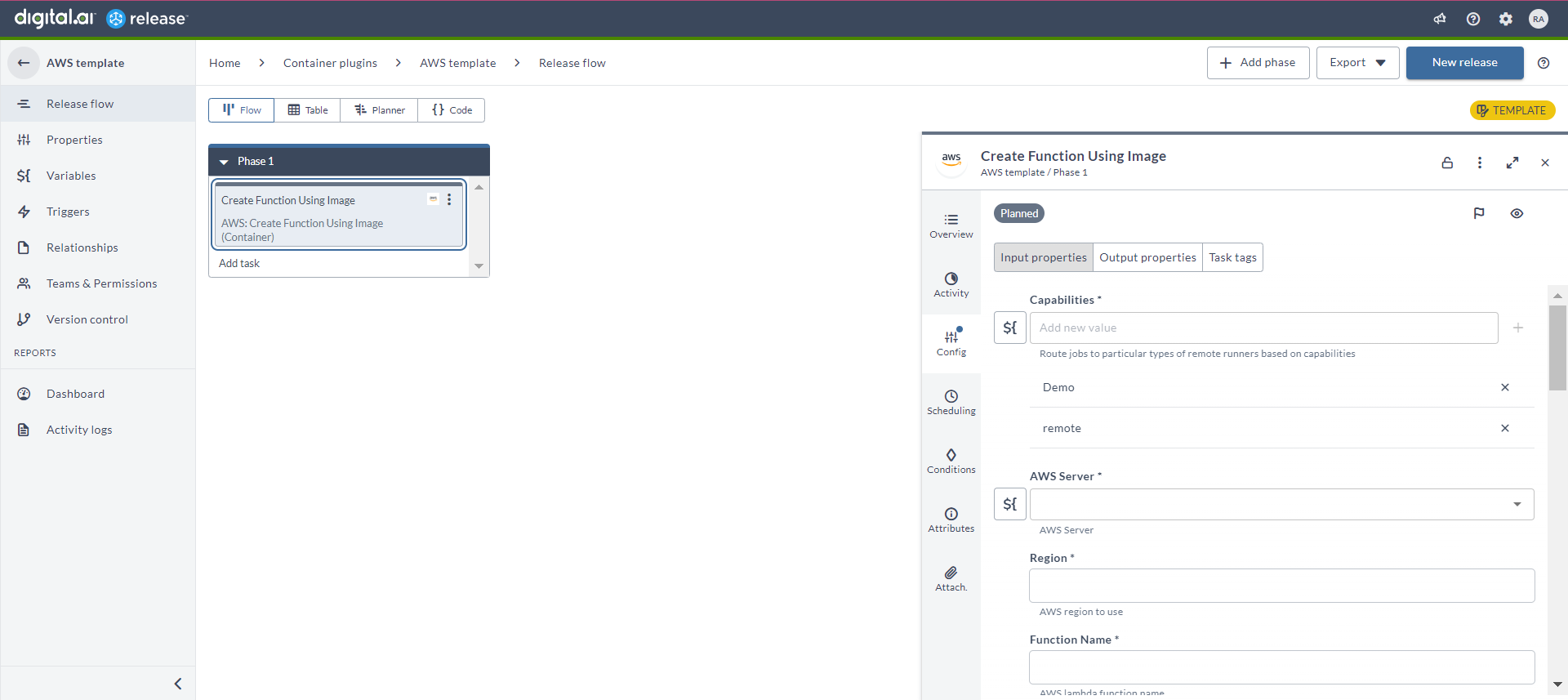Click the Planned status badge
The height and width of the screenshot is (700, 1568).
point(1019,213)
